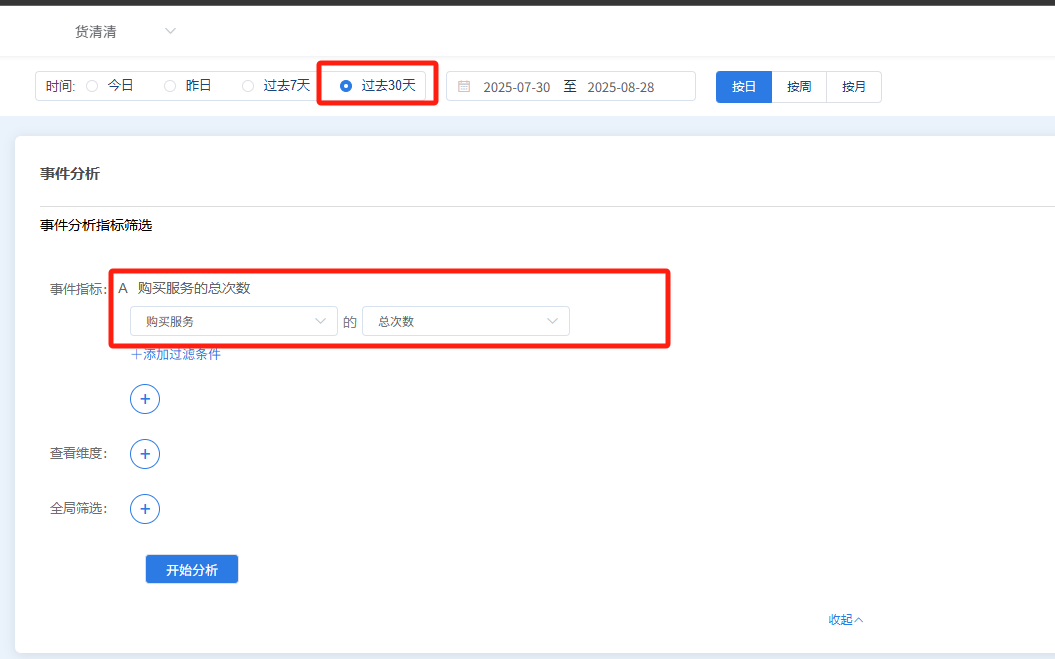Click the 开始分析 button
This screenshot has height=659, width=1055.
coord(192,569)
